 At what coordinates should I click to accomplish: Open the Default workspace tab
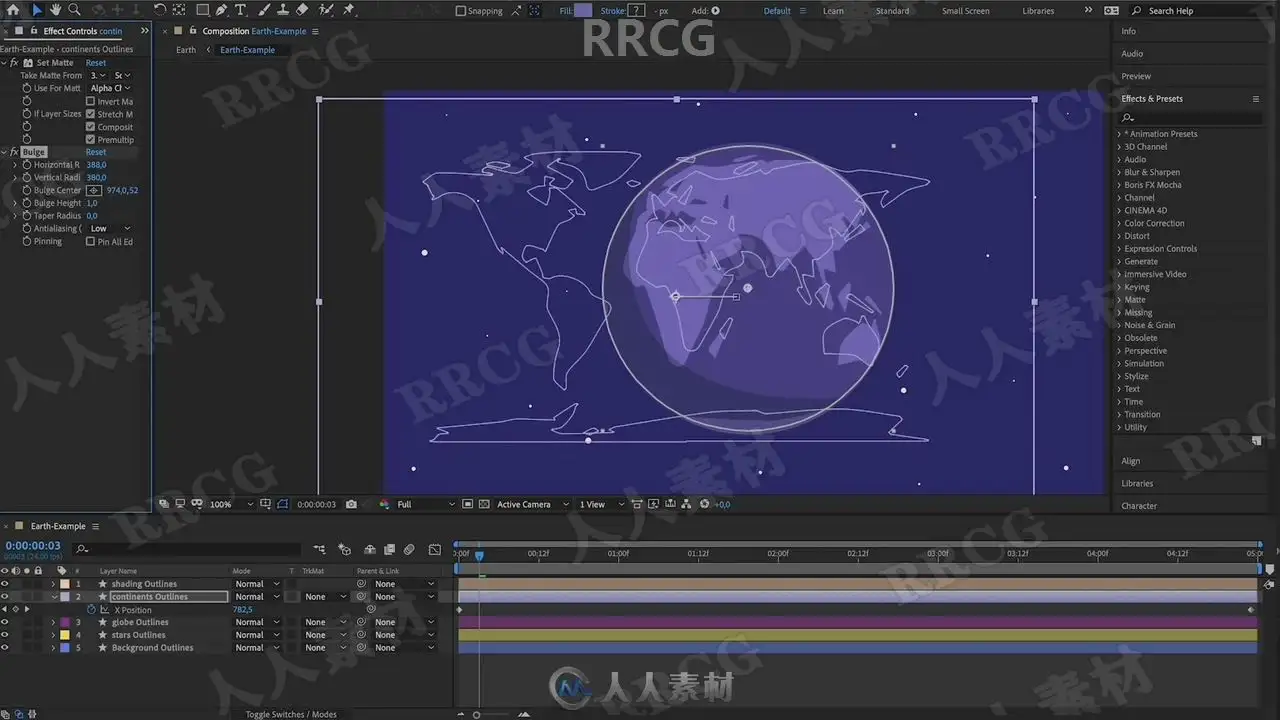point(777,11)
